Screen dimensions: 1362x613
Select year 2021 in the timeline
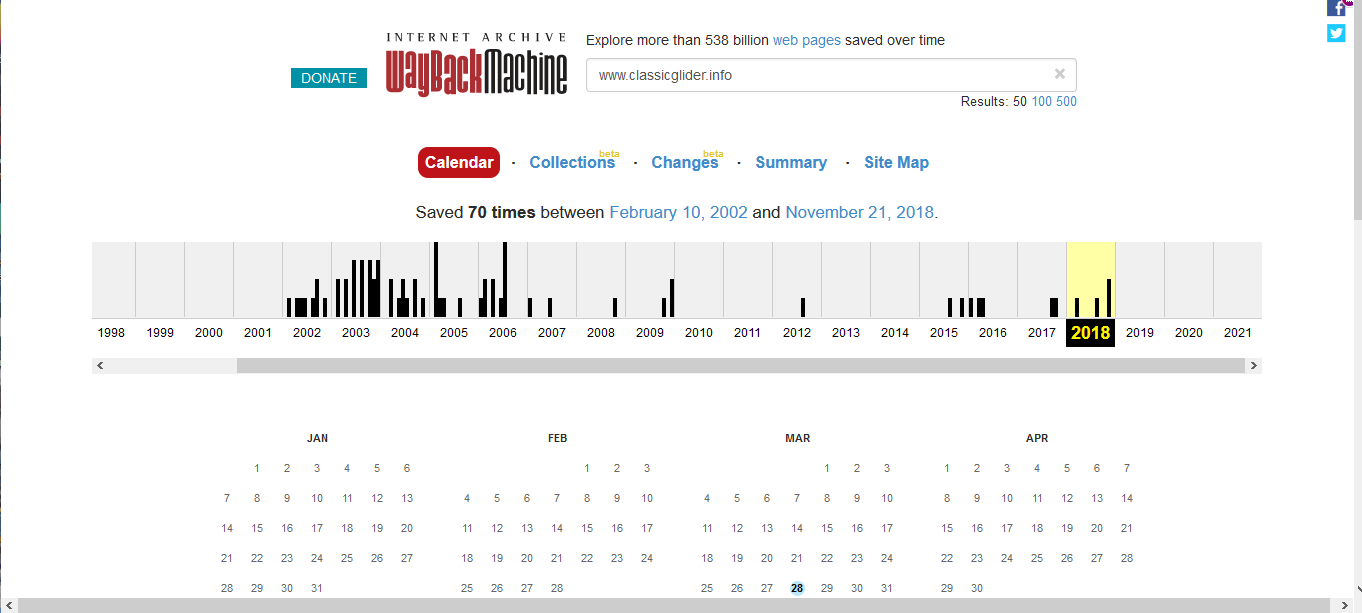(1238, 333)
